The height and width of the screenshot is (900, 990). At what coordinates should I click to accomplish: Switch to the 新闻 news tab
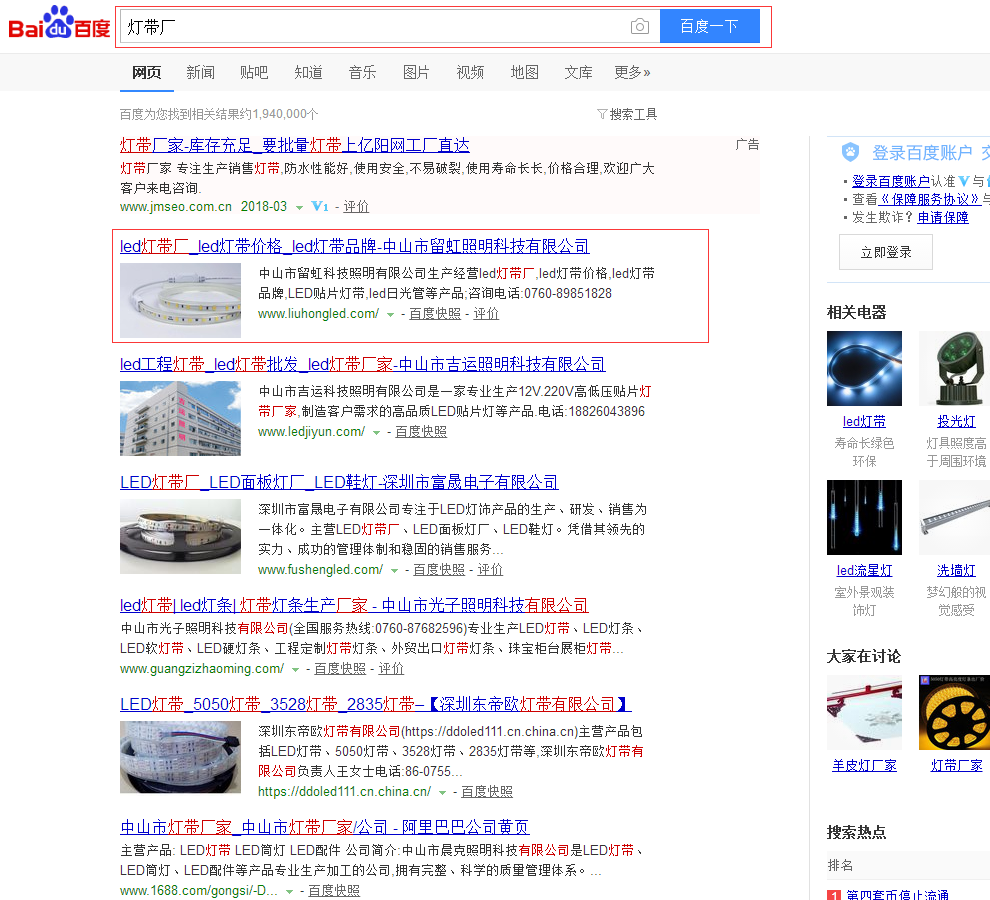[200, 72]
